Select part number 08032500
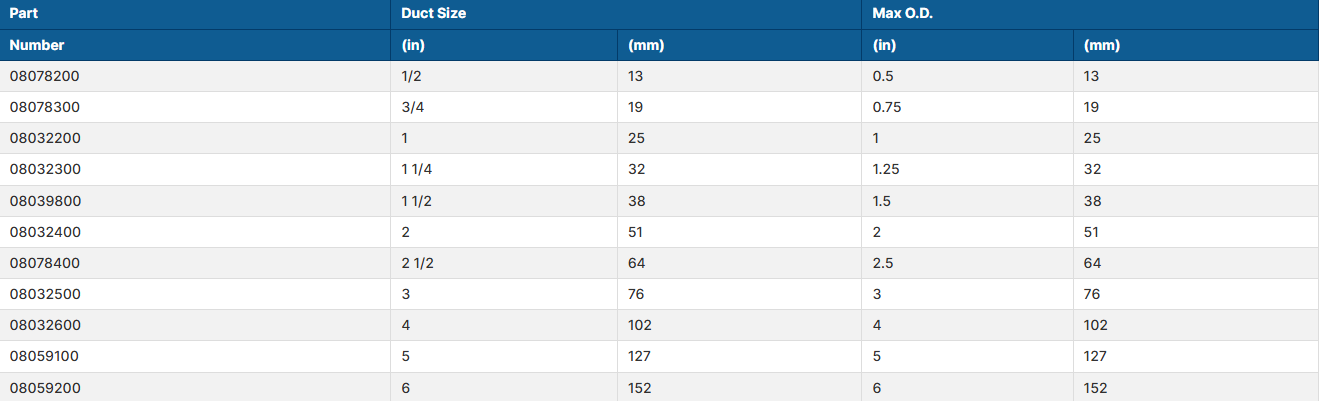This screenshot has width=1319, height=401. pos(45,294)
